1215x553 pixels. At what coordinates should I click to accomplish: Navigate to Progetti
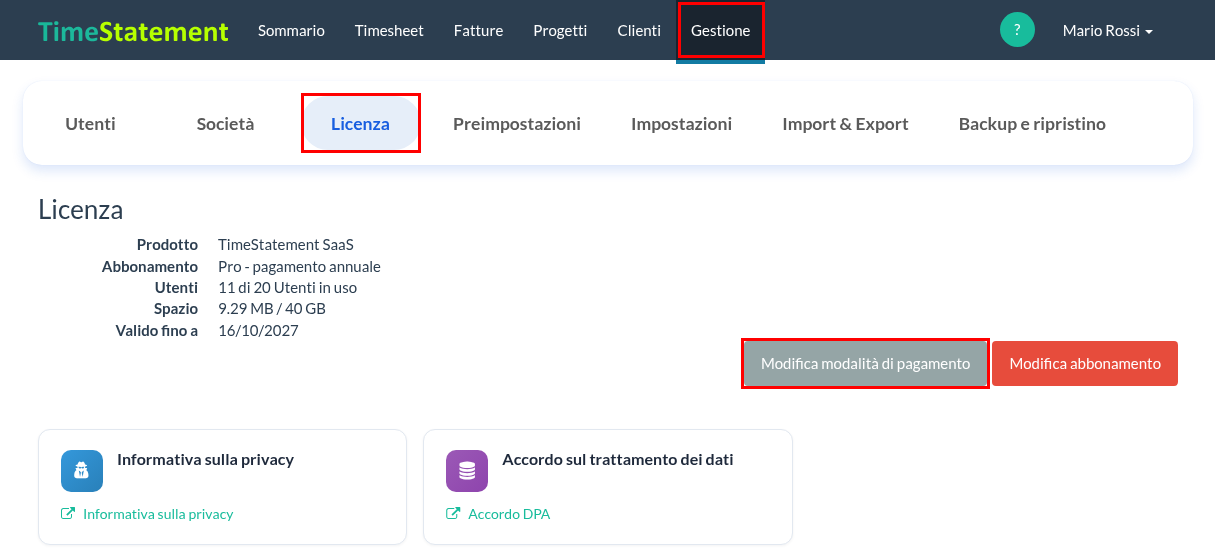[x=560, y=31]
